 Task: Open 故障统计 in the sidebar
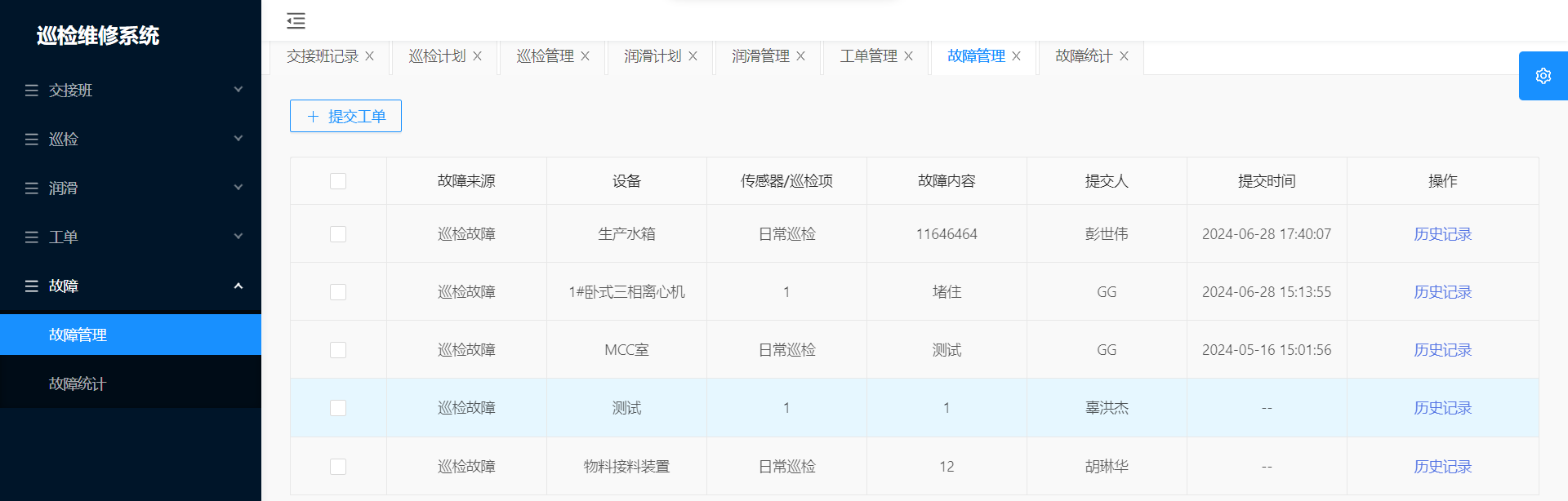point(131,384)
